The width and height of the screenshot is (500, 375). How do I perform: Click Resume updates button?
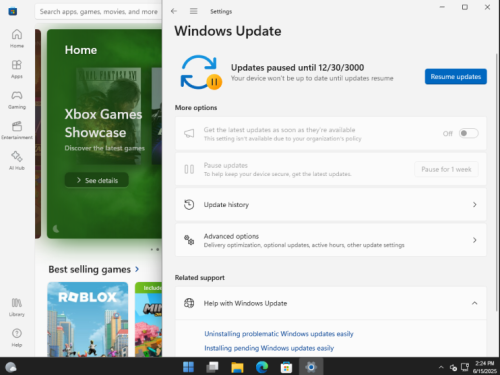456,77
